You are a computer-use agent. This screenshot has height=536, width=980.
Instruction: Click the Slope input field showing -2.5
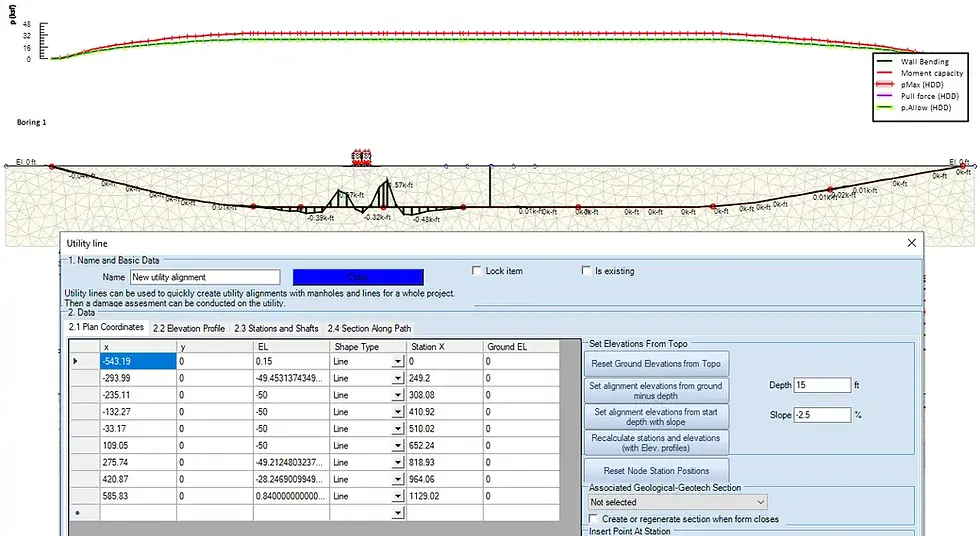click(x=822, y=415)
